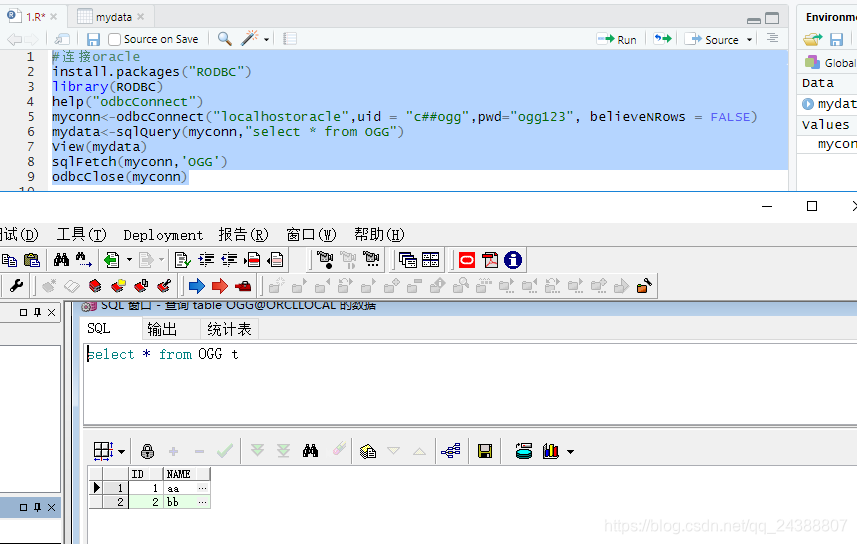
Task: Click the PDF manual icon
Action: click(x=490, y=260)
